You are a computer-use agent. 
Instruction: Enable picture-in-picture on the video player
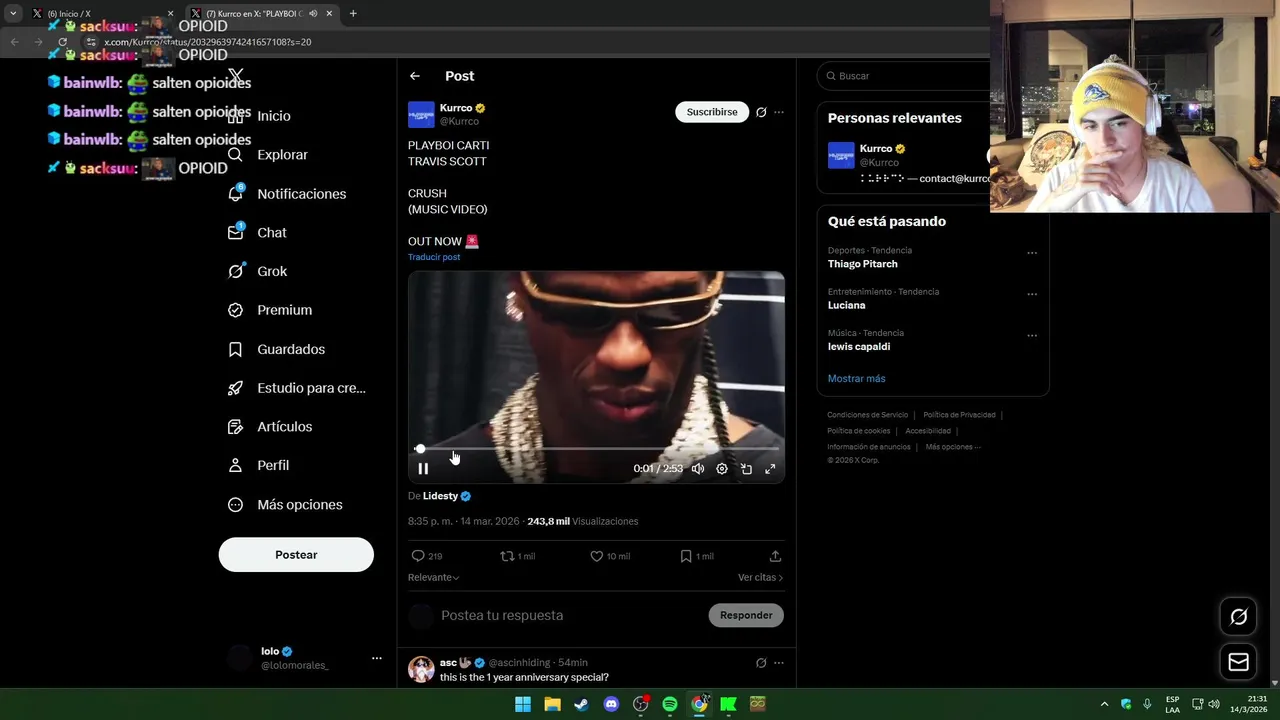coord(746,468)
